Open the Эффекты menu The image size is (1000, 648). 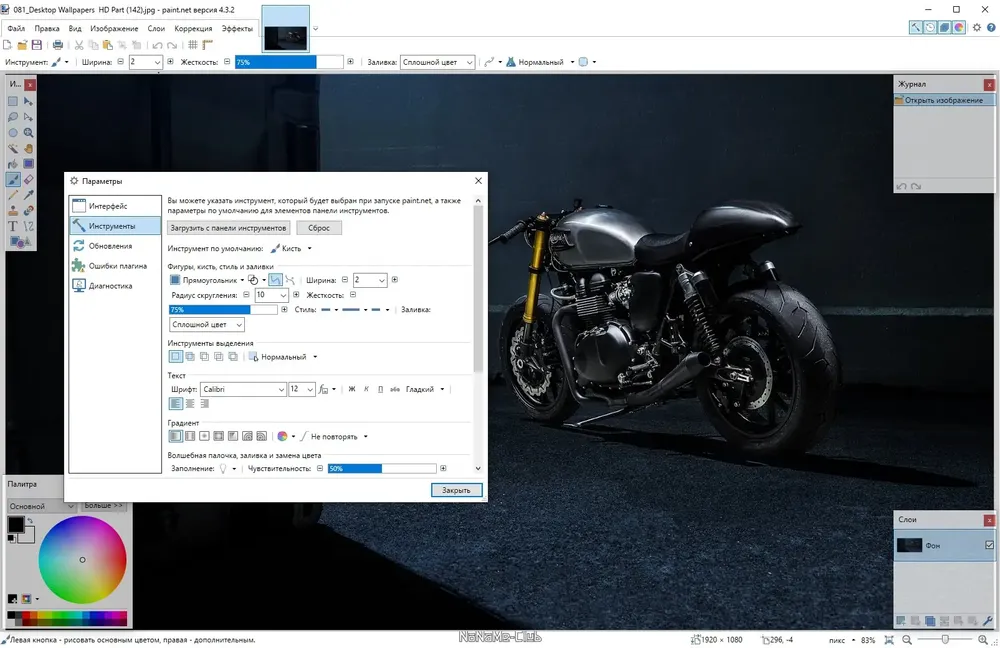[237, 29]
